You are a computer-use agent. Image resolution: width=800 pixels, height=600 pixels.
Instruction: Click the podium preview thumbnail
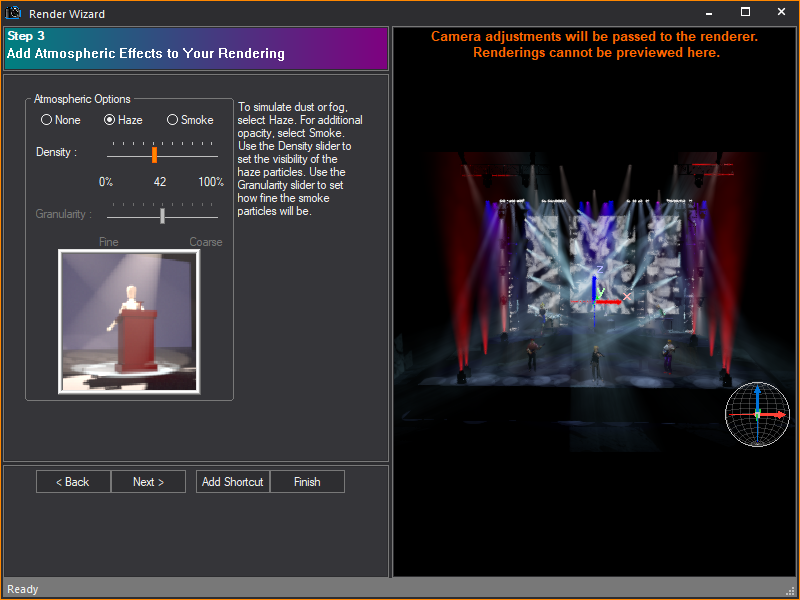(130, 321)
